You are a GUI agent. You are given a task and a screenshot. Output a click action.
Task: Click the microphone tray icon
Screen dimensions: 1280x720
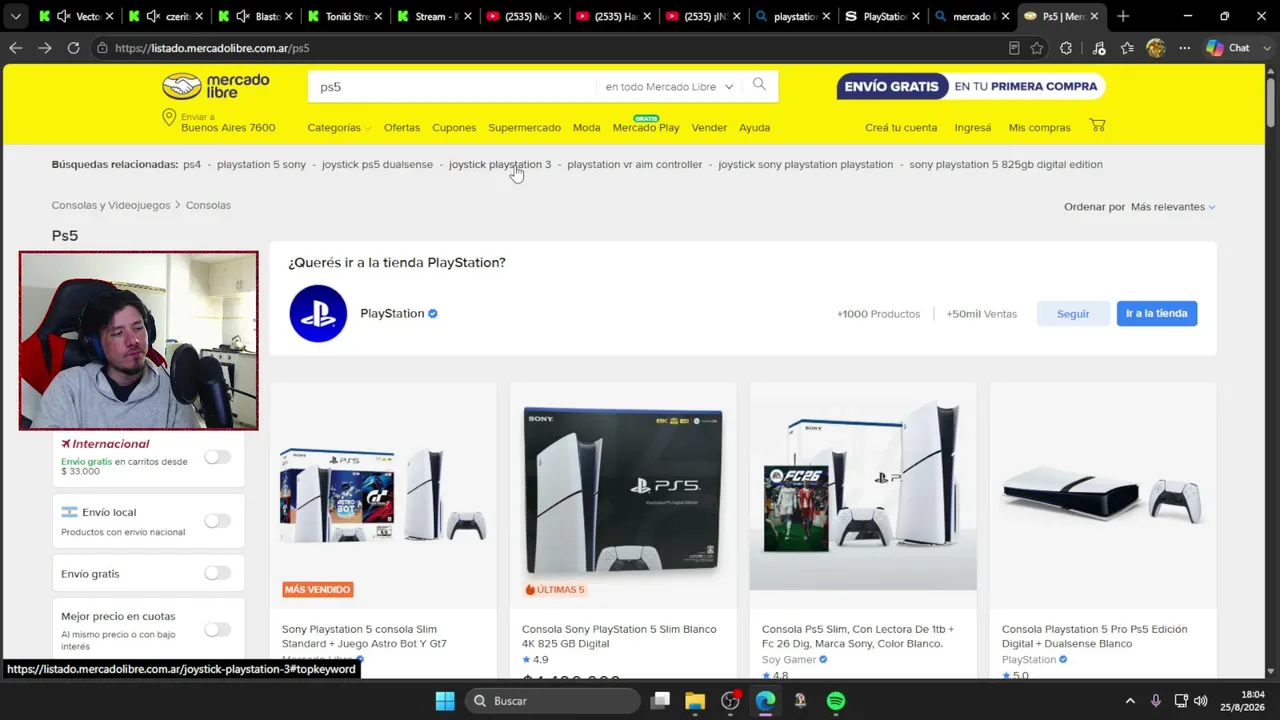coord(1156,701)
